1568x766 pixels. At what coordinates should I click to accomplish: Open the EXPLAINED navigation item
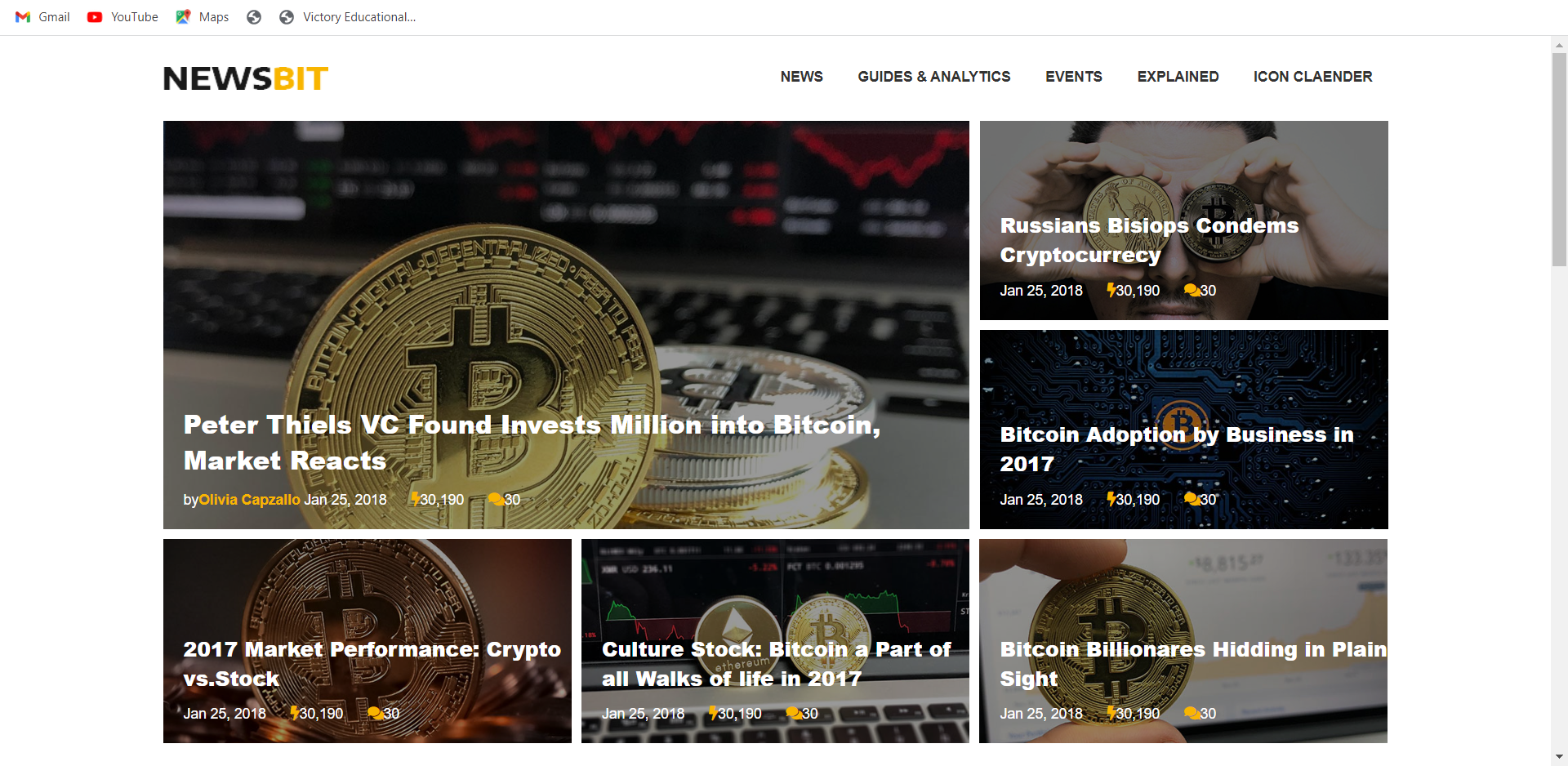[1178, 77]
